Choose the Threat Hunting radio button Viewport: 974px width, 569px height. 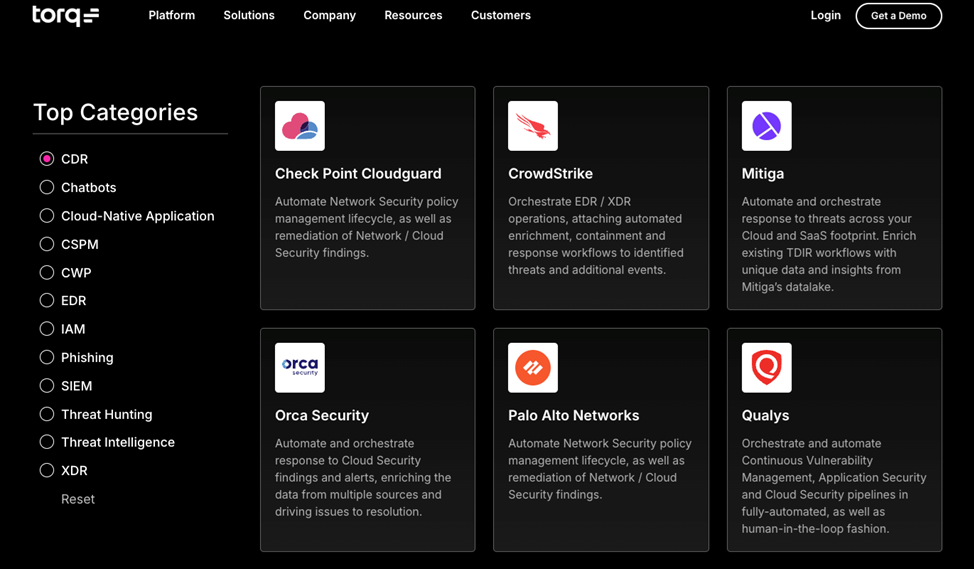point(47,414)
